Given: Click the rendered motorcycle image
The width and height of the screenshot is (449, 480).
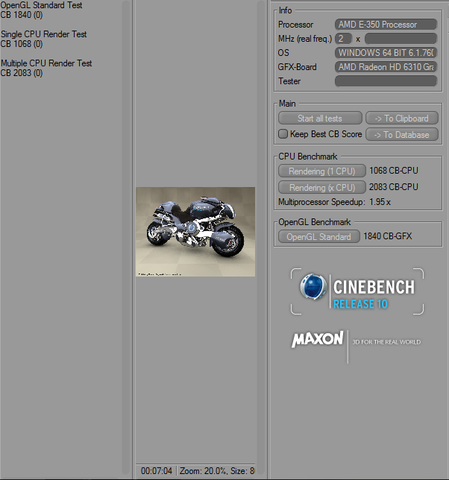Looking at the screenshot, I should coord(196,232).
